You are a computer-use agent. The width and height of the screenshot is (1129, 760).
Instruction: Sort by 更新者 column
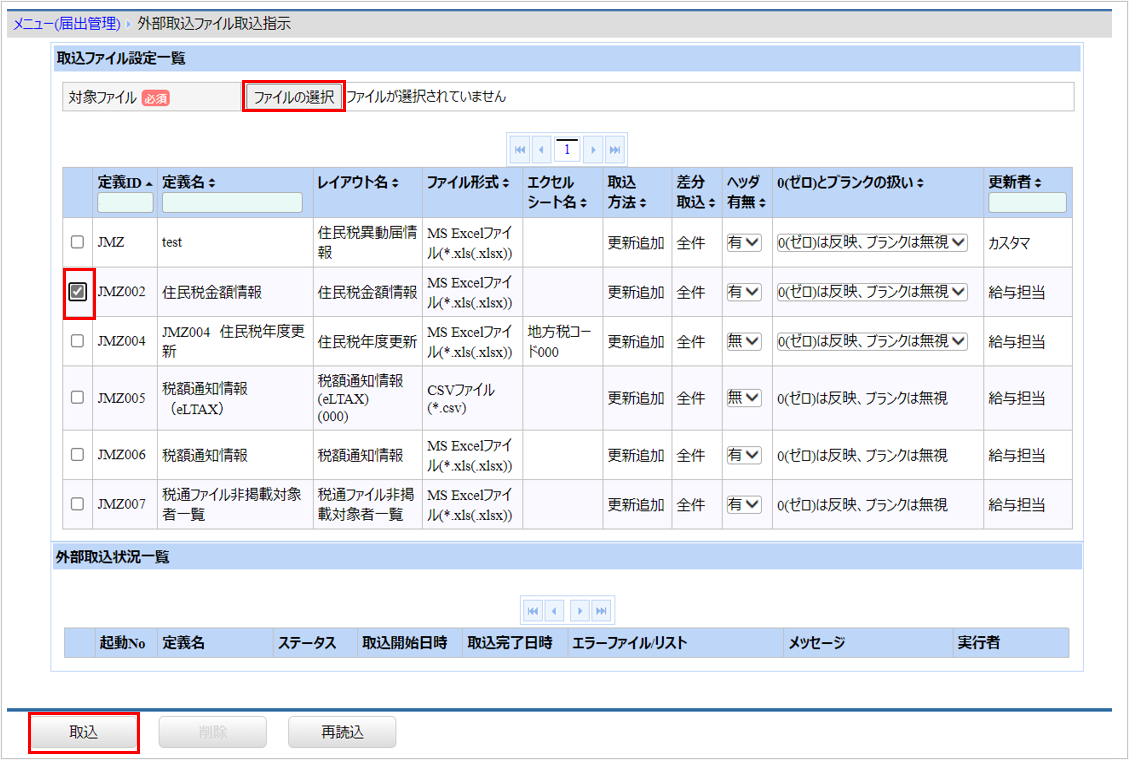(x=1015, y=183)
